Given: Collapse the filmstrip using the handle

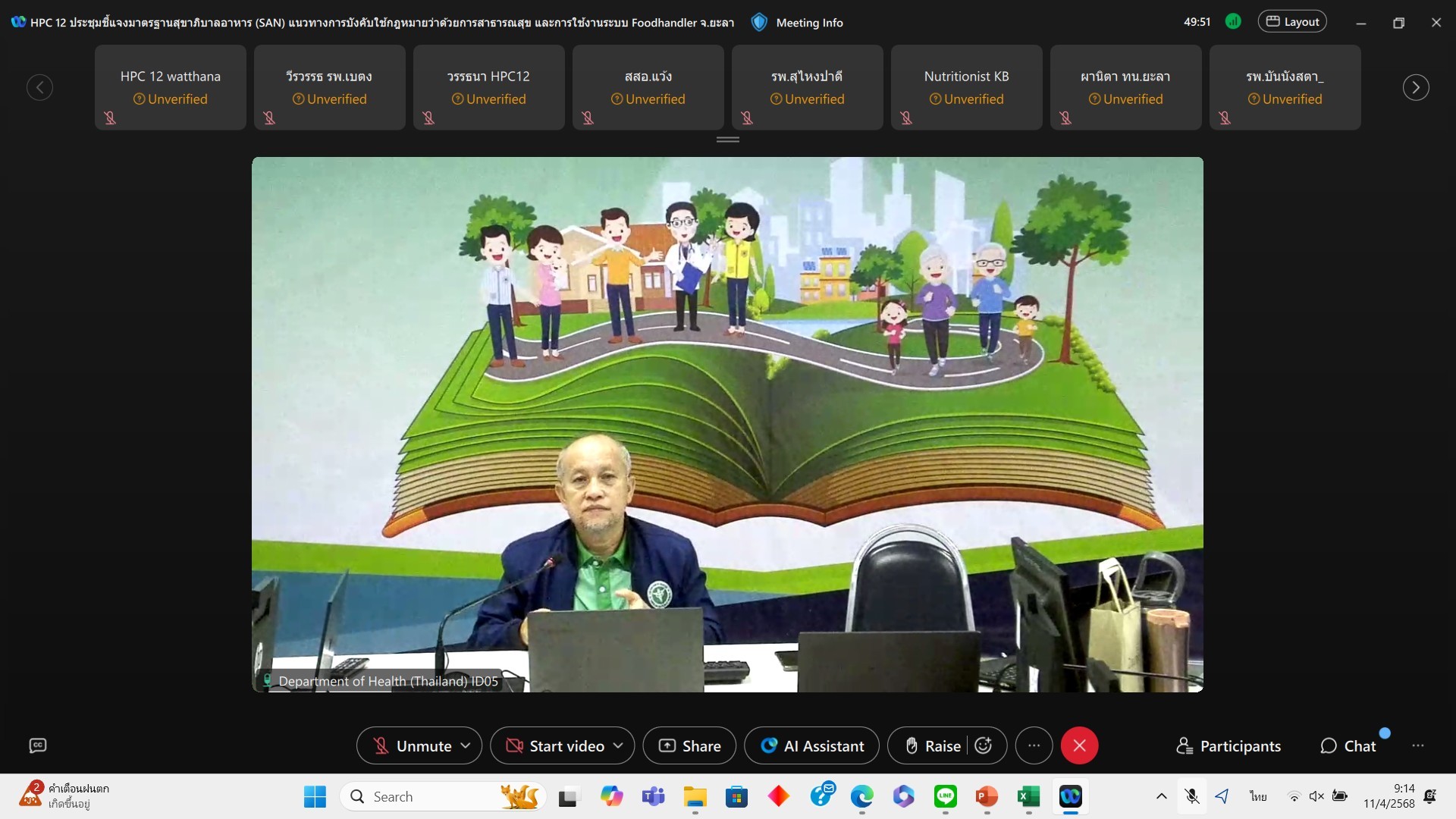Looking at the screenshot, I should (728, 140).
